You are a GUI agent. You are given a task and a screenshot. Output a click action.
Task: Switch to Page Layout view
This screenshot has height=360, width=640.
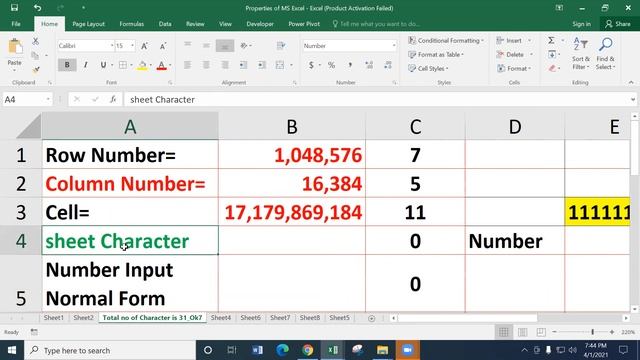tap(522, 332)
